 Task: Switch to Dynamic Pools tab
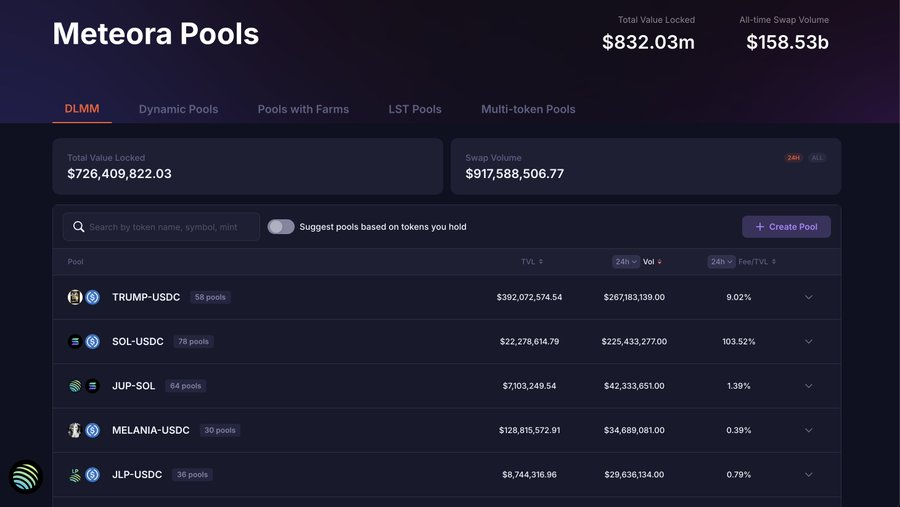coord(178,109)
